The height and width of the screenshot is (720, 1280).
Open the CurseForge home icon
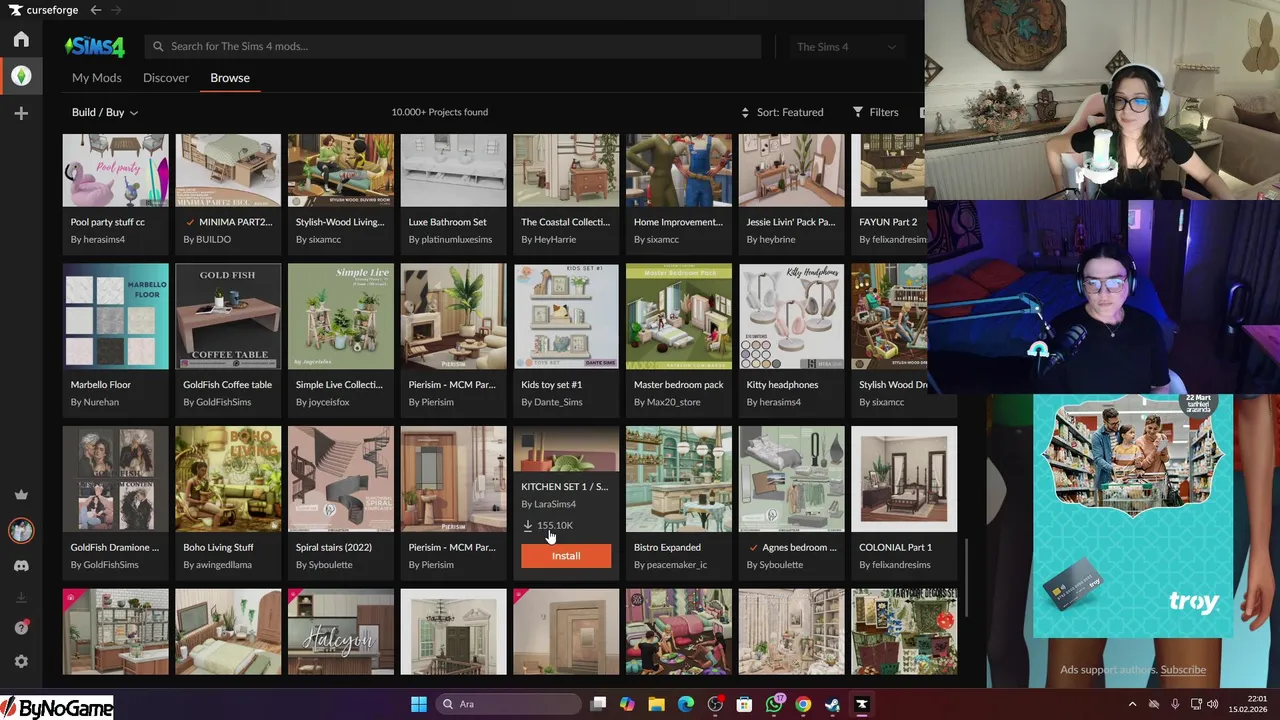tap(21, 39)
